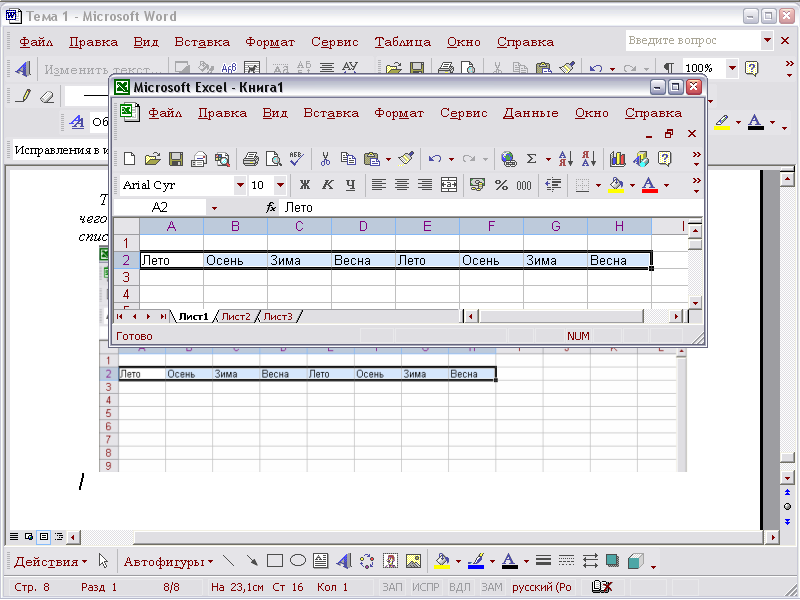Open the Excel fill color dropdown arrow
This screenshot has height=600, width=800.
click(x=633, y=185)
